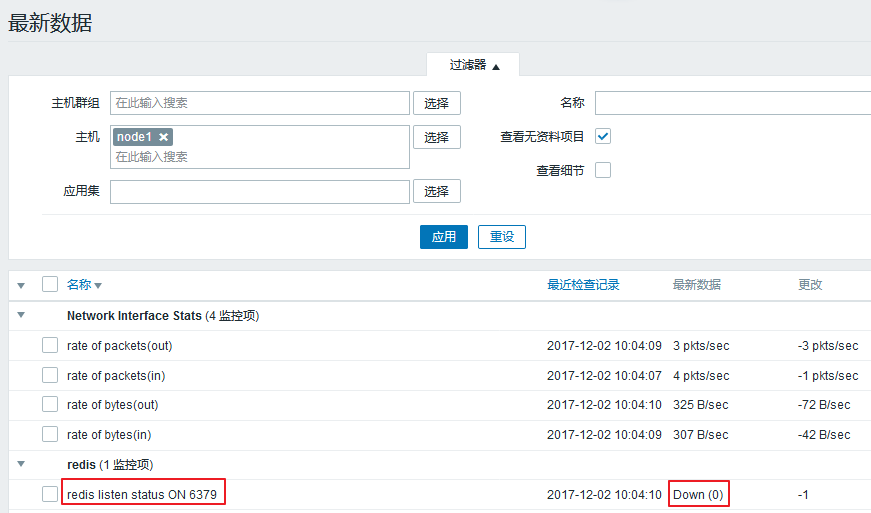Click 应用 to apply the filter
Viewport: 871px width, 513px height.
[x=443, y=237]
